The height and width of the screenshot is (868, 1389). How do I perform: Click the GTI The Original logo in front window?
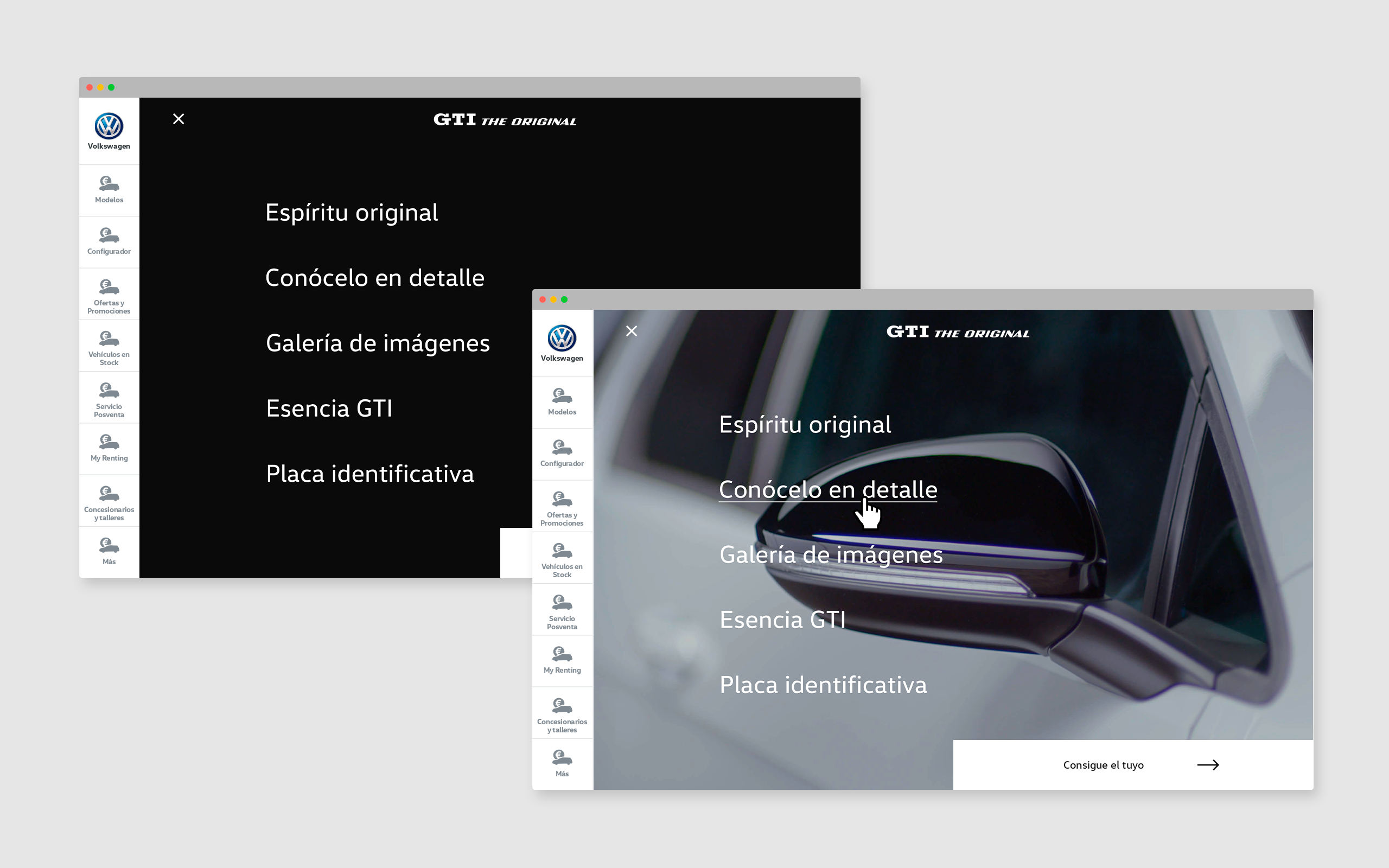tap(957, 332)
